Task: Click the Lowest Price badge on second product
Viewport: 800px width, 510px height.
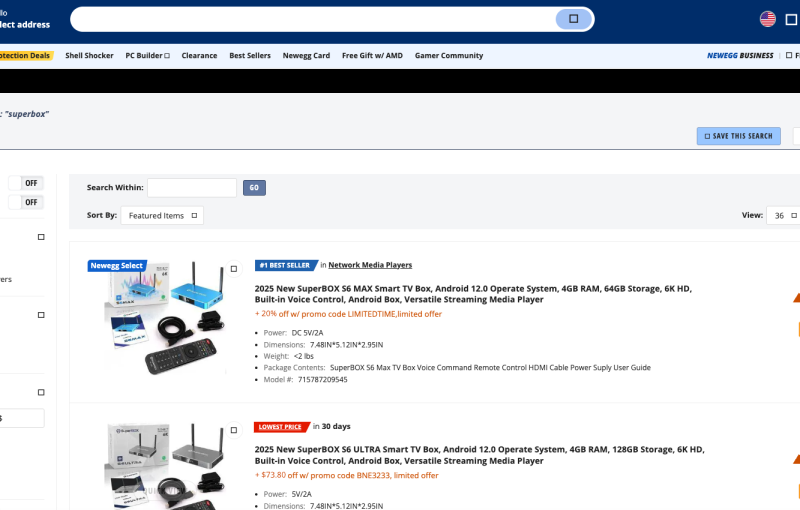Action: click(281, 426)
